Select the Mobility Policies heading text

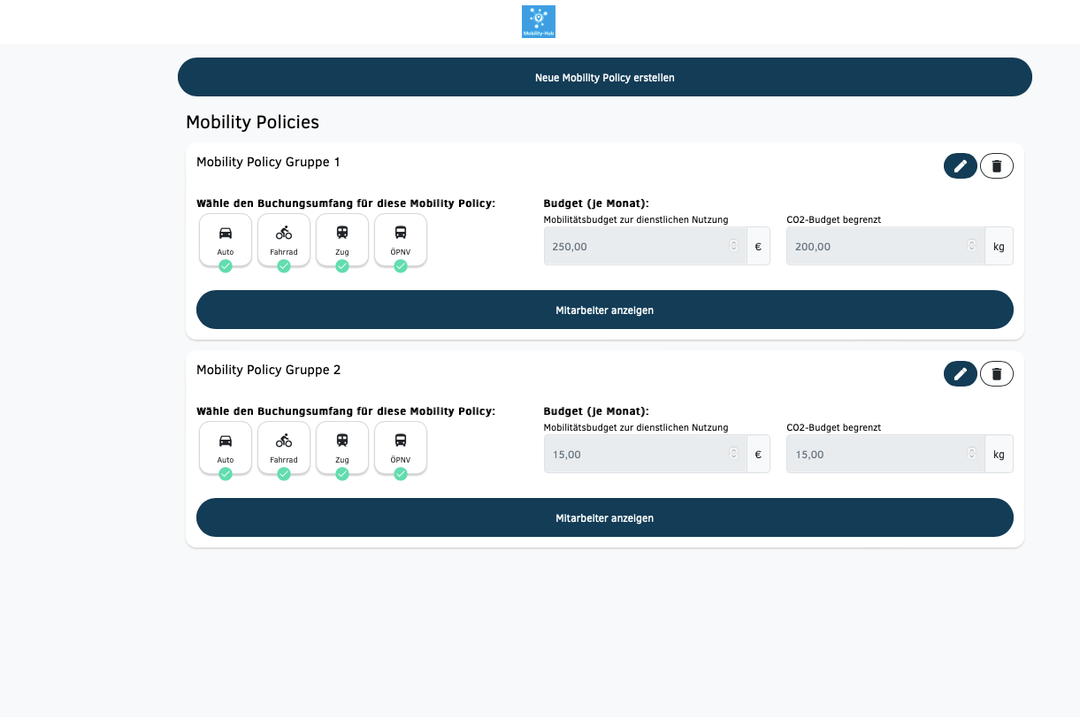tap(253, 122)
